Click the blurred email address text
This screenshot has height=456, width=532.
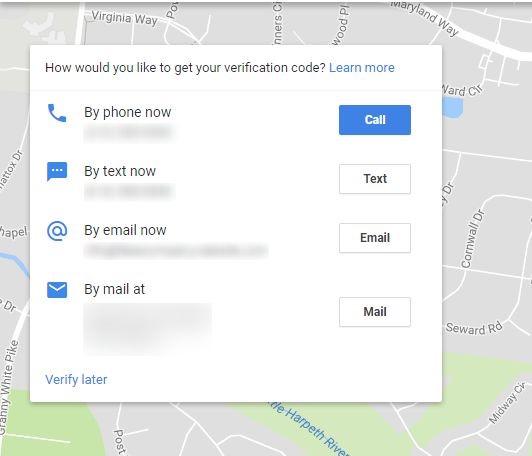point(176,251)
